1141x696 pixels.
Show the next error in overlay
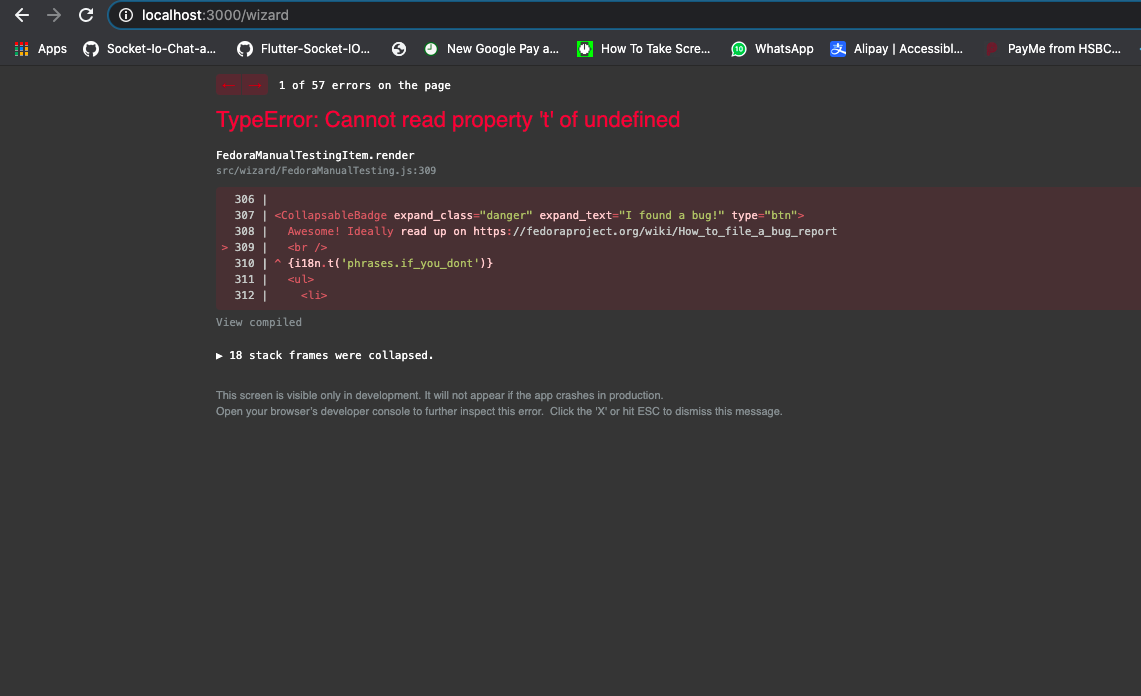click(x=255, y=85)
